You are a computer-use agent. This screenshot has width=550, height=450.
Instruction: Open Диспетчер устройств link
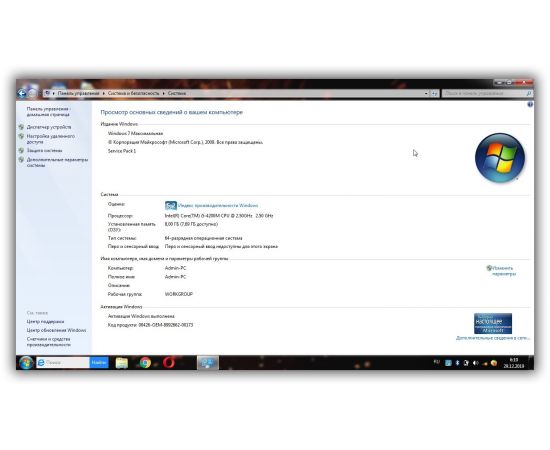tap(49, 127)
